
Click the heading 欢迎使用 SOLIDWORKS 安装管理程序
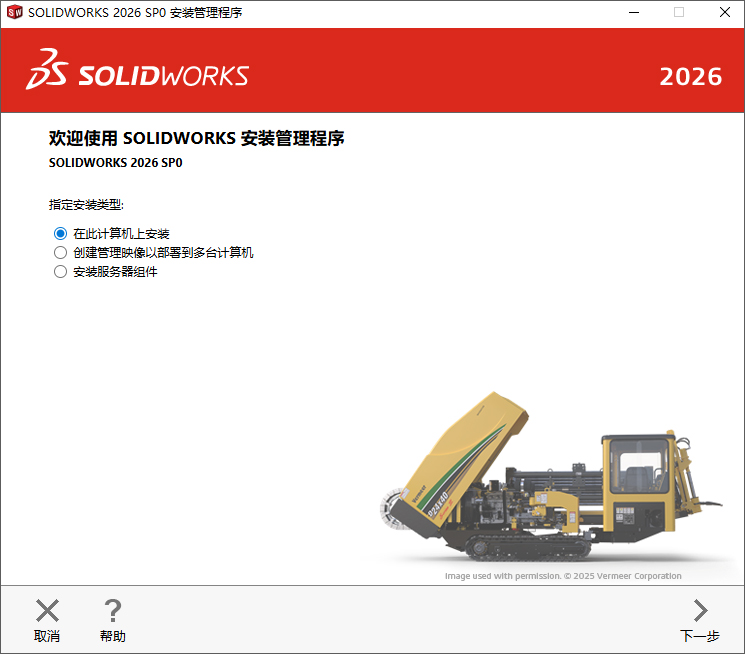196,138
